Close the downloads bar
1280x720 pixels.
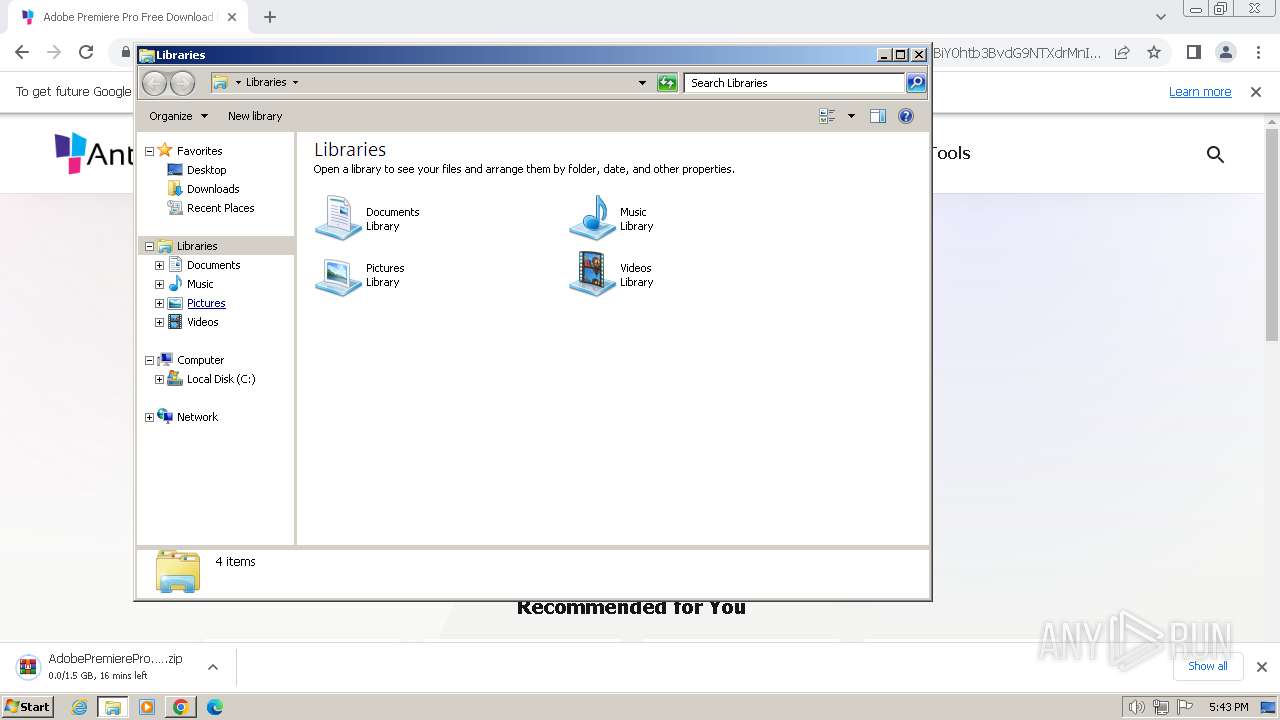1261,667
